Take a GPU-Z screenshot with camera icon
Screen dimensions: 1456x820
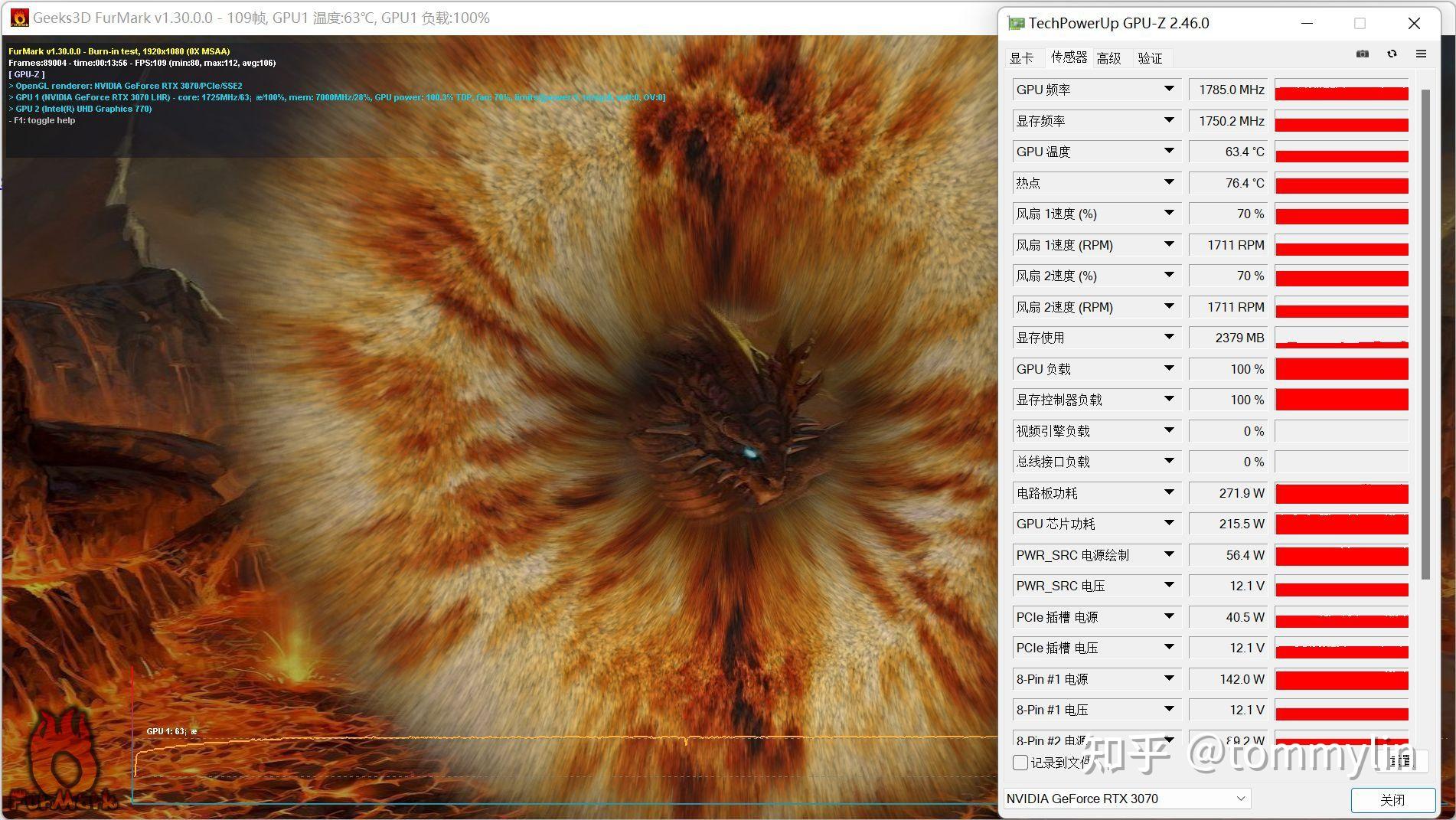pos(1363,54)
